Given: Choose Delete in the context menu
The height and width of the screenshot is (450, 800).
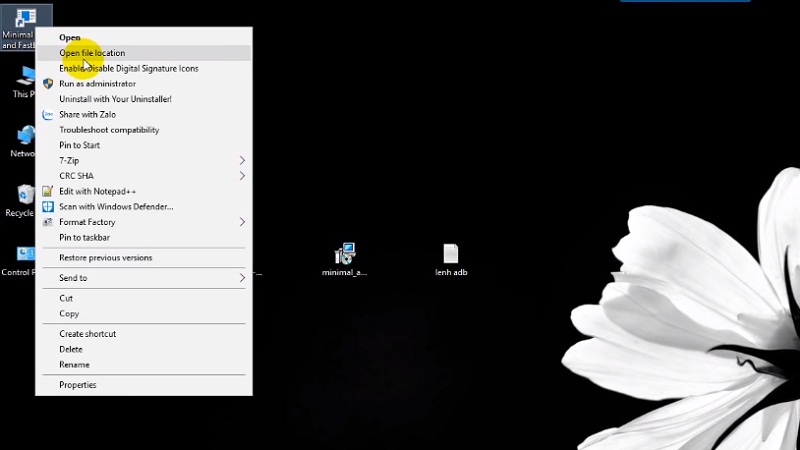Looking at the screenshot, I should 144,349.
